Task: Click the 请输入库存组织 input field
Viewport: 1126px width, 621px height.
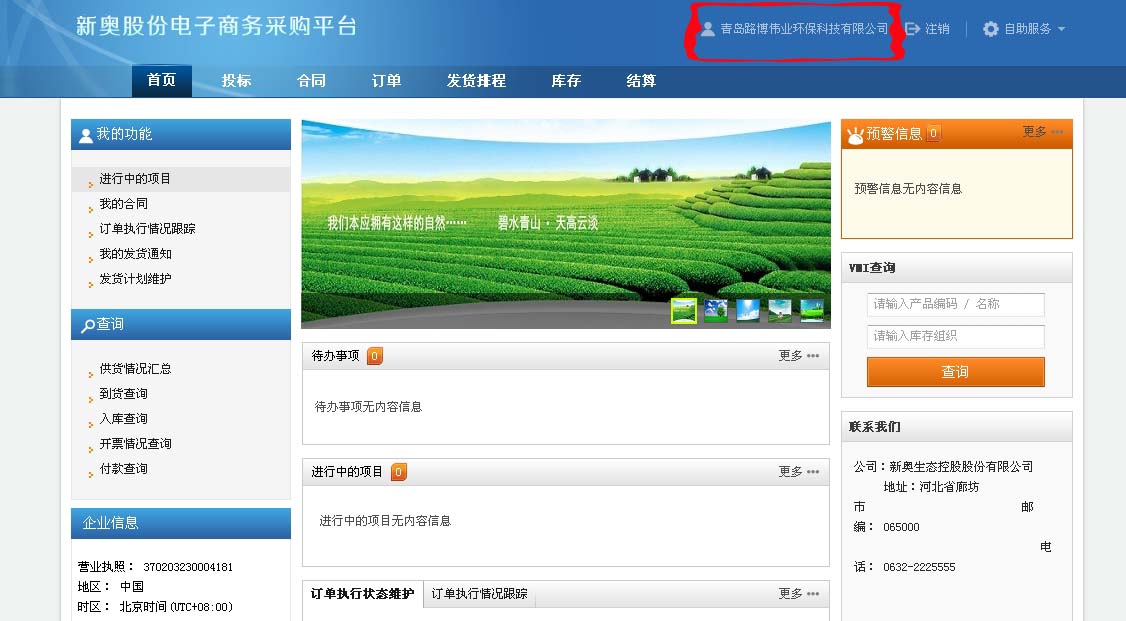Action: 955,336
